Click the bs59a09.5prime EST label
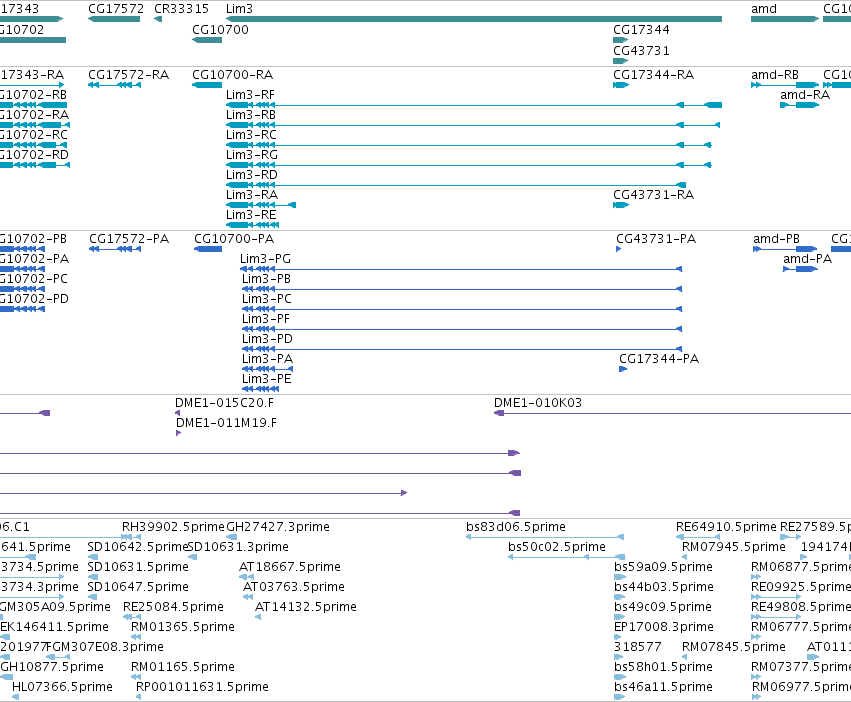 tap(663, 567)
